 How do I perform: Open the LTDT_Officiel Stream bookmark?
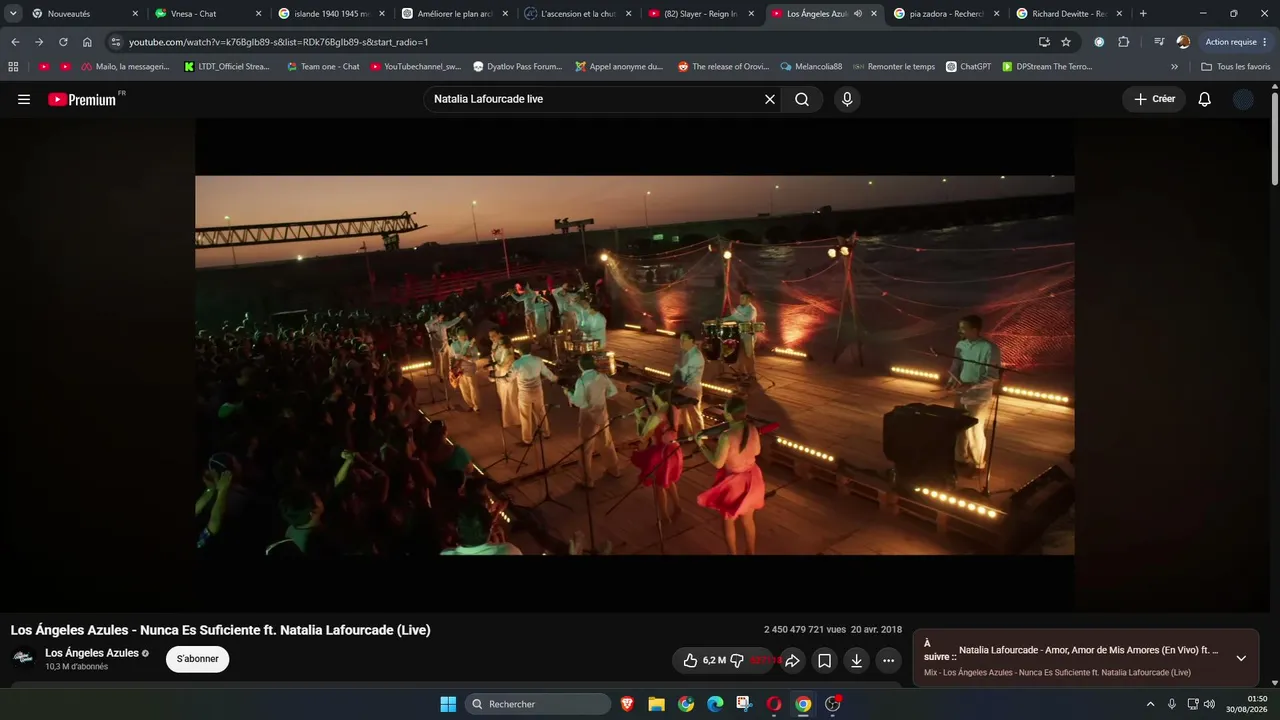(227, 67)
